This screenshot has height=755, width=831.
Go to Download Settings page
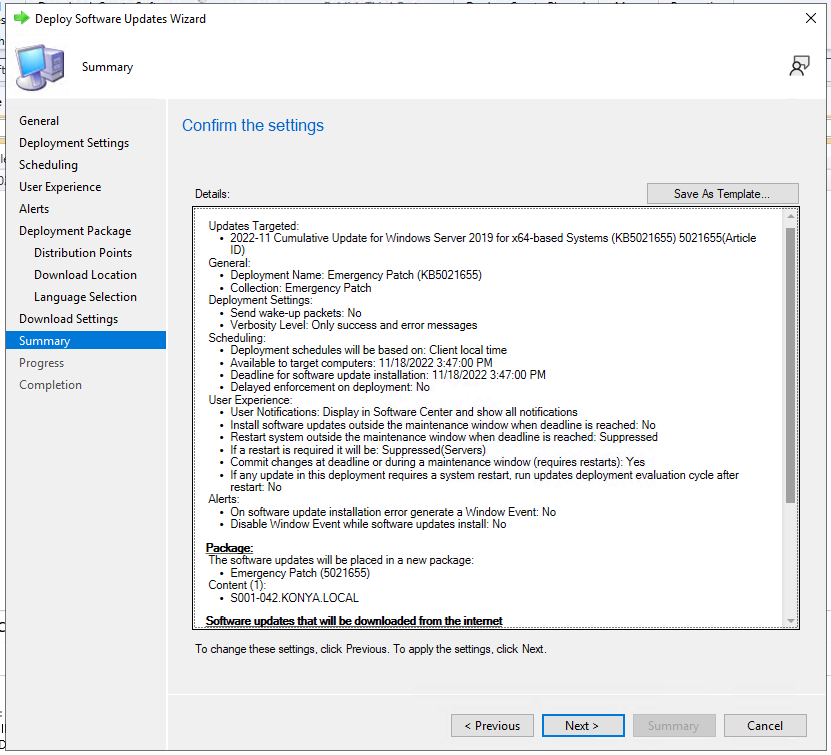(68, 319)
